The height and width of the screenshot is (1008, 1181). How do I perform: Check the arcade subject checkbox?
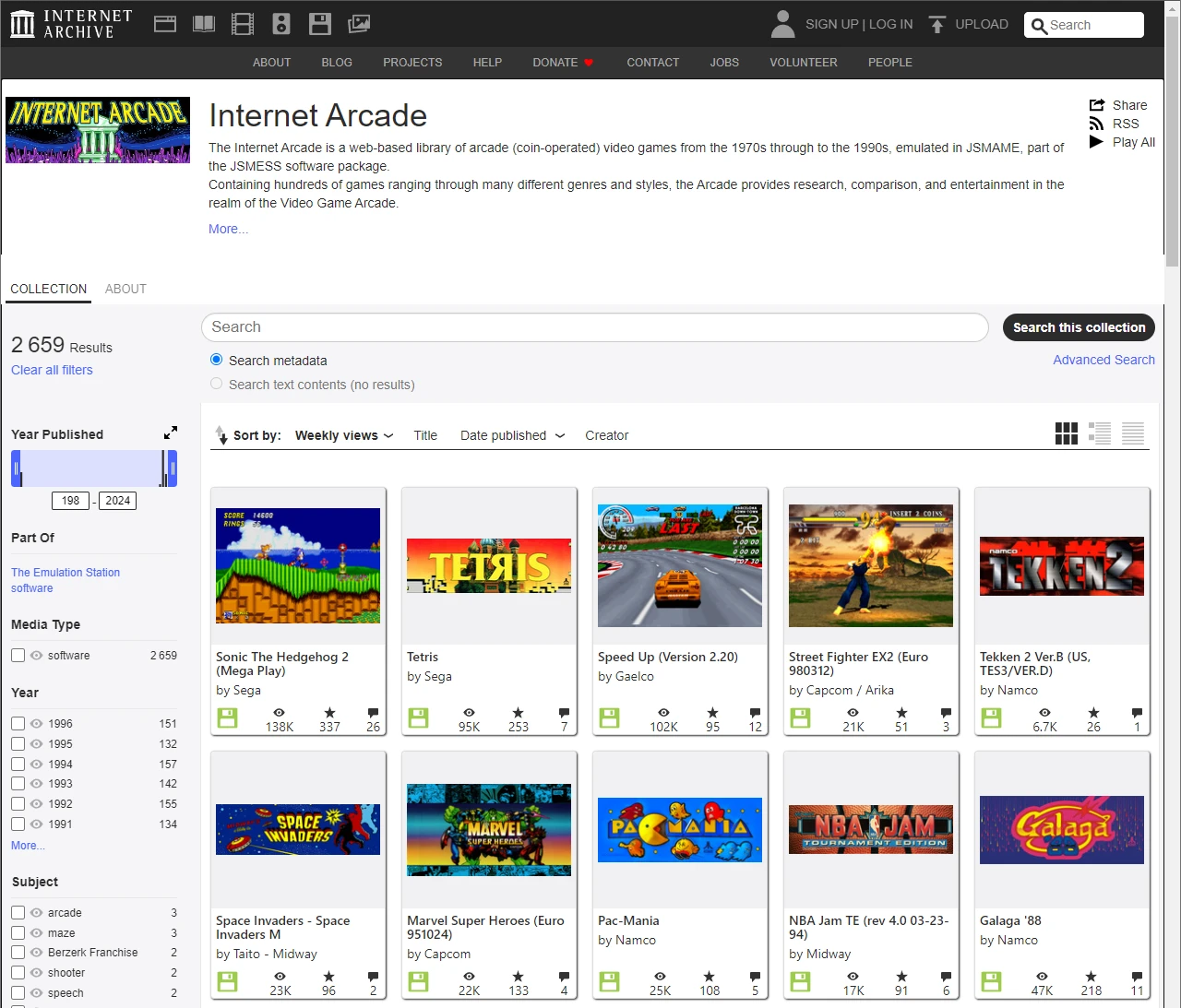point(18,913)
